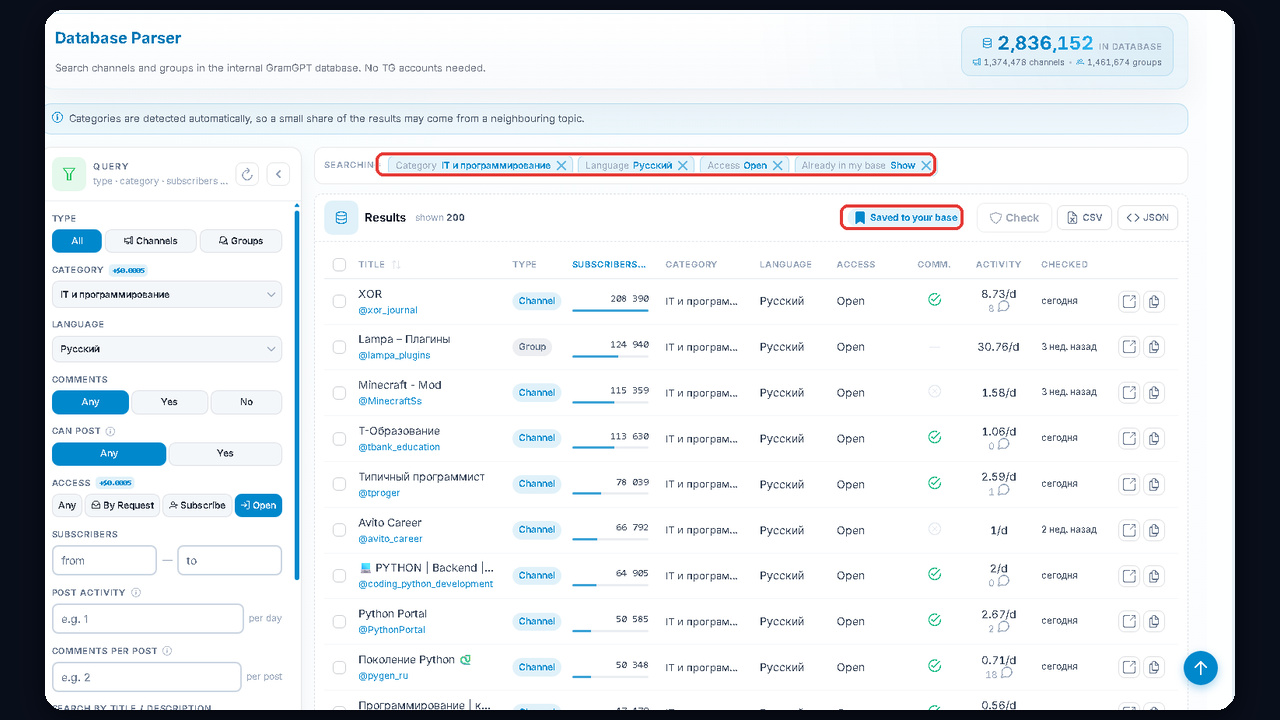Screen dimensions: 1280x720
Task: Click the scroll-to-top arrow button
Action: coord(1201,668)
